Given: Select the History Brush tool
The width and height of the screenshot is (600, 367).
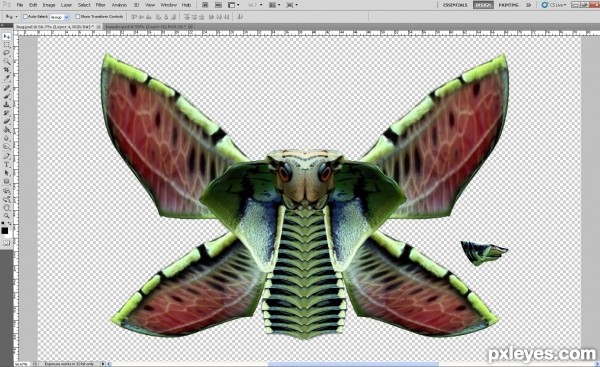Looking at the screenshot, I should tap(7, 113).
